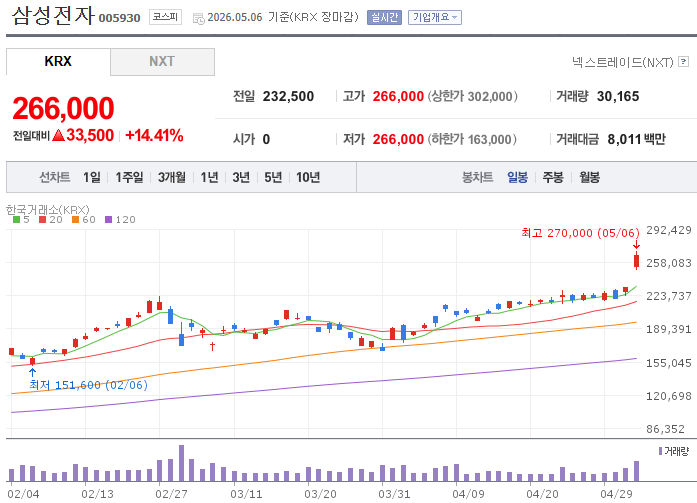Viewport: 697px width, 503px height.
Task: Click the 실시간 real-time button
Action: pyautogui.click(x=385, y=17)
